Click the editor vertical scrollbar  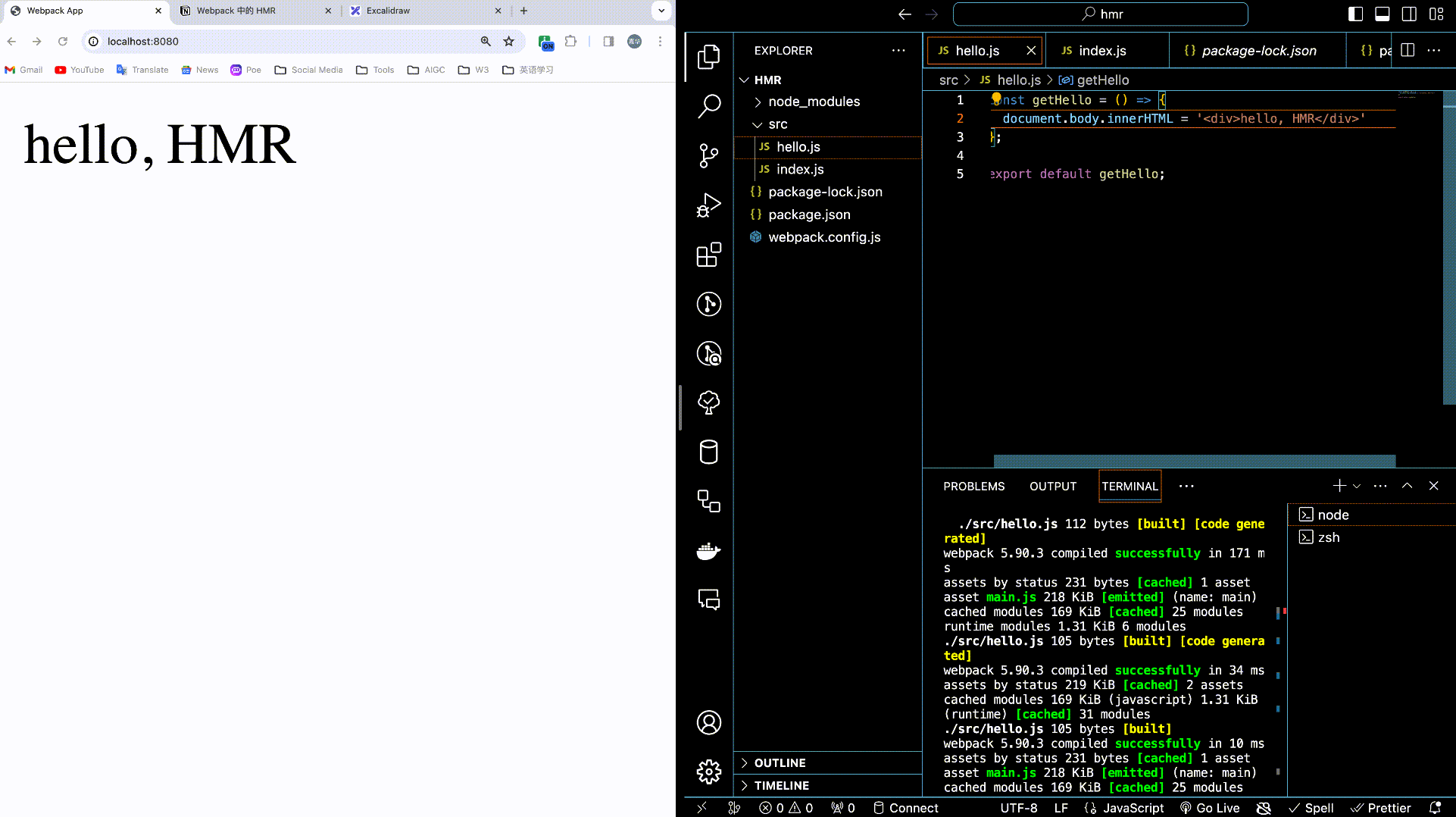tap(1448, 249)
